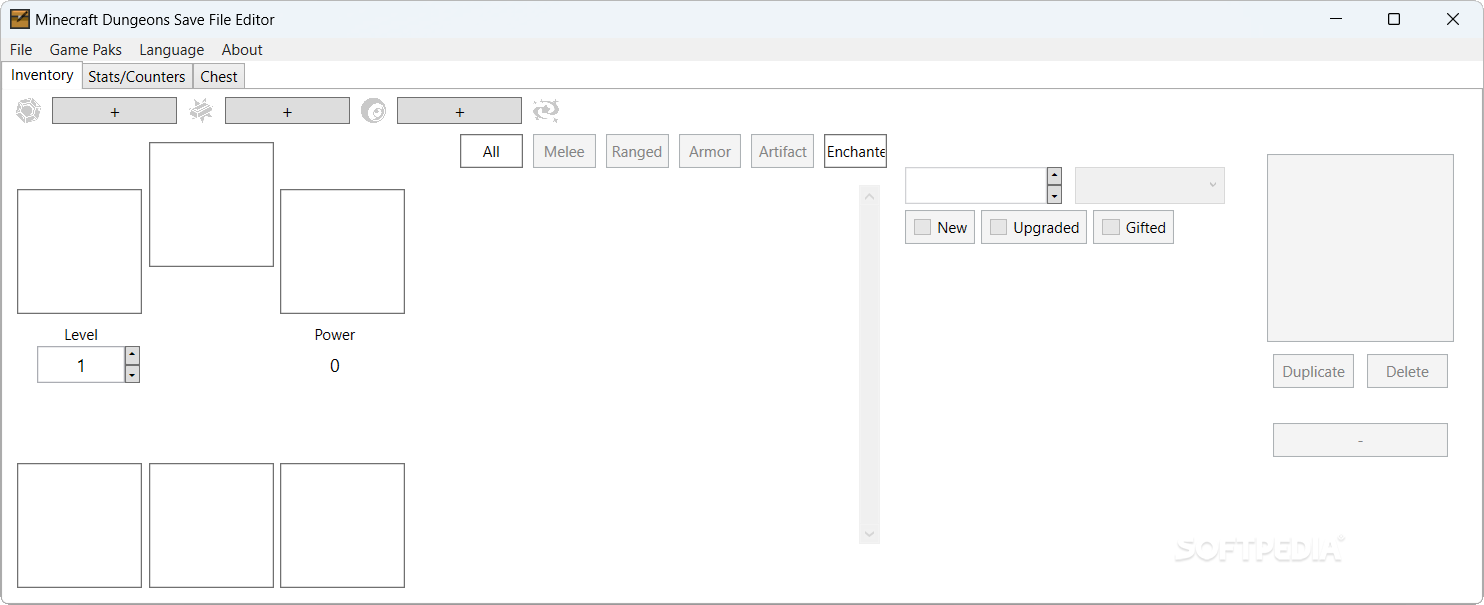Add gold with the plus button after the ingot icon
The width and height of the screenshot is (1484, 605).
tap(287, 111)
